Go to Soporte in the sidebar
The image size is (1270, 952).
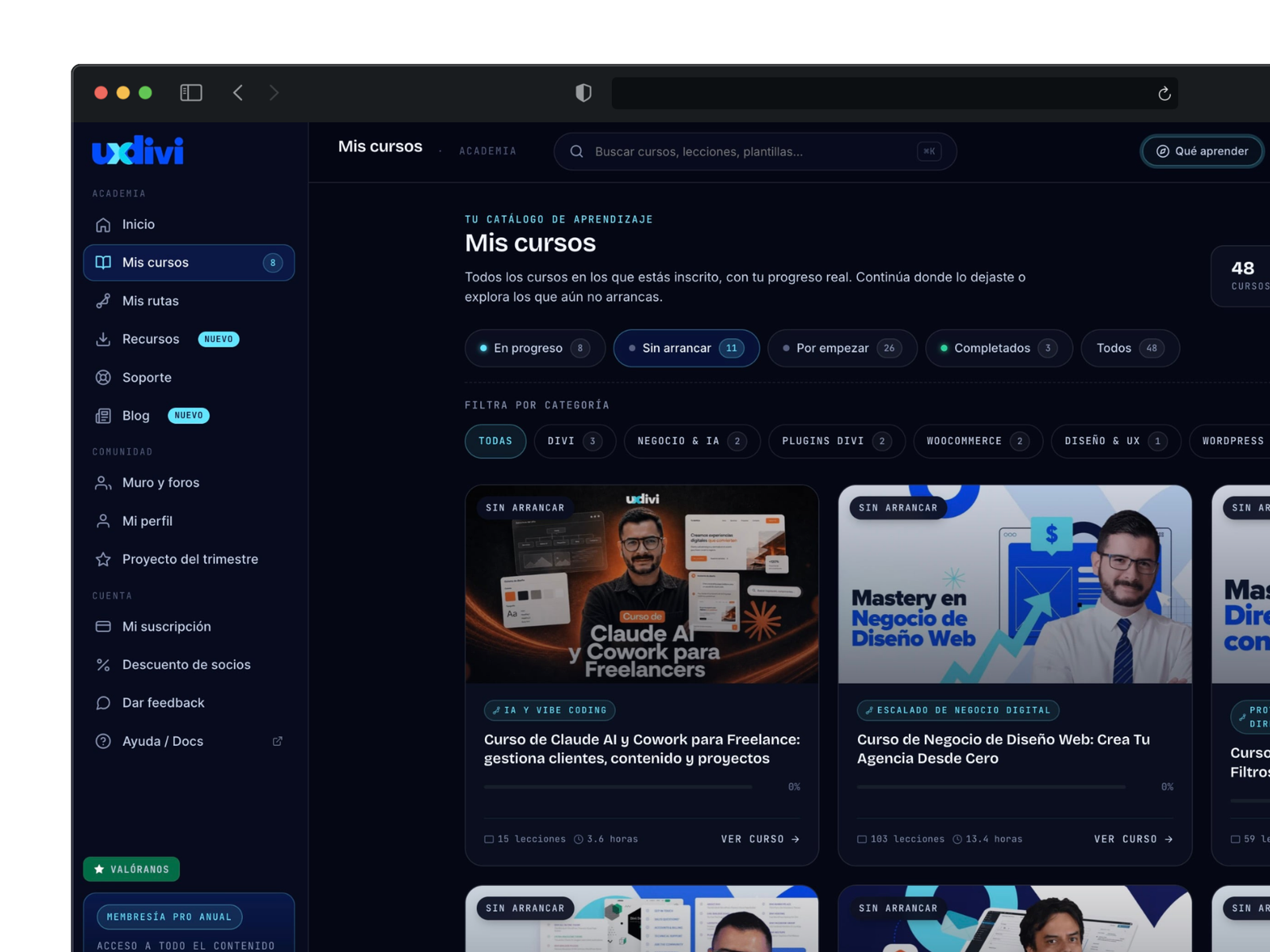tap(189, 378)
